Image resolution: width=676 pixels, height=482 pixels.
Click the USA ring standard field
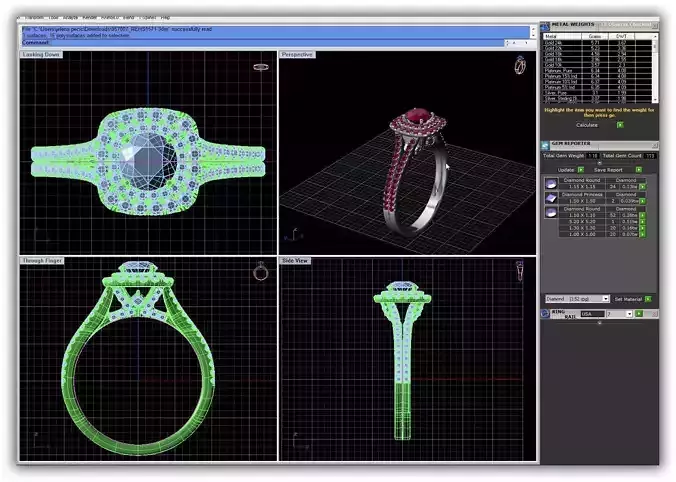pos(592,314)
